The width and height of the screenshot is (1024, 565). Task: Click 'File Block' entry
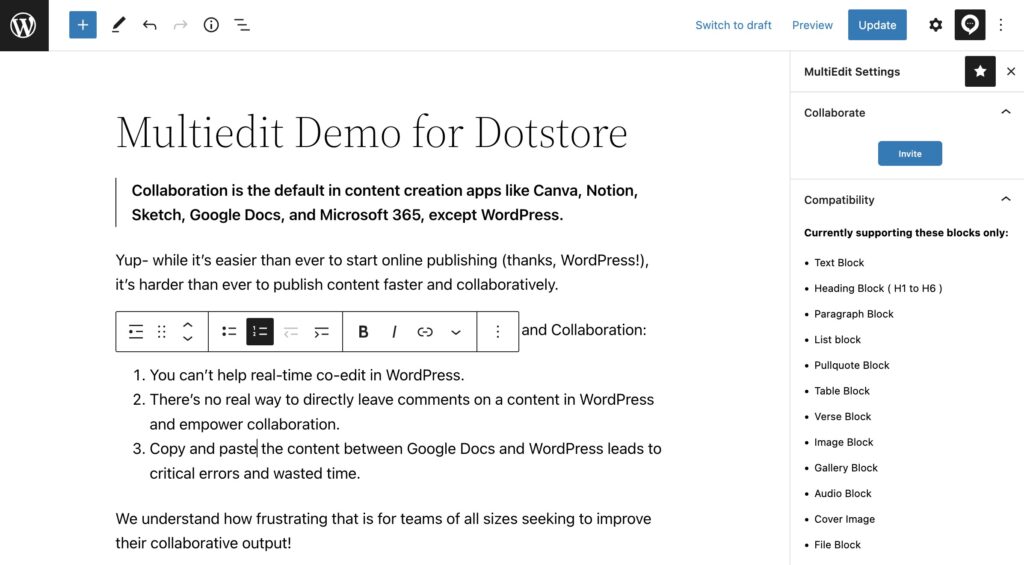point(837,545)
